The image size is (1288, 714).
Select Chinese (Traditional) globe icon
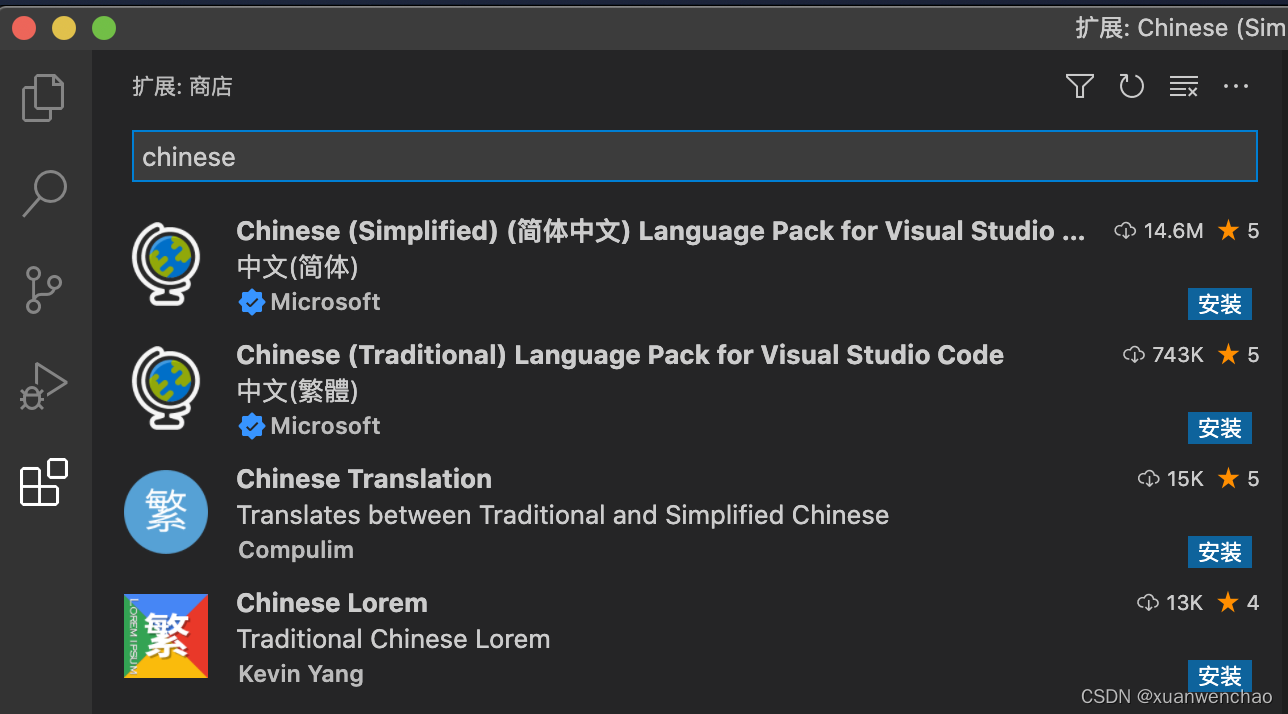[166, 388]
